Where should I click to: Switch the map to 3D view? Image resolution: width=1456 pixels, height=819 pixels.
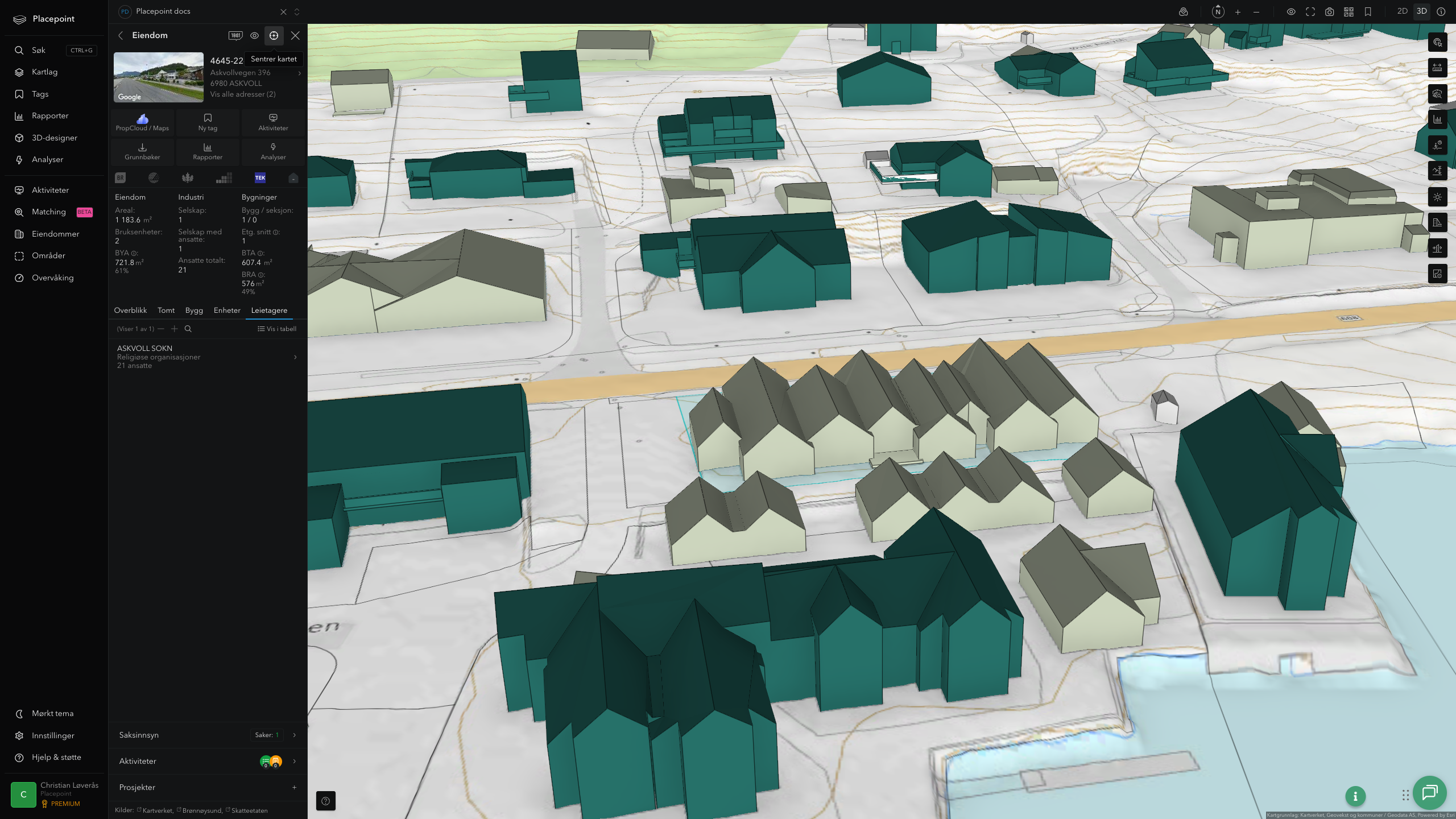(x=1421, y=11)
